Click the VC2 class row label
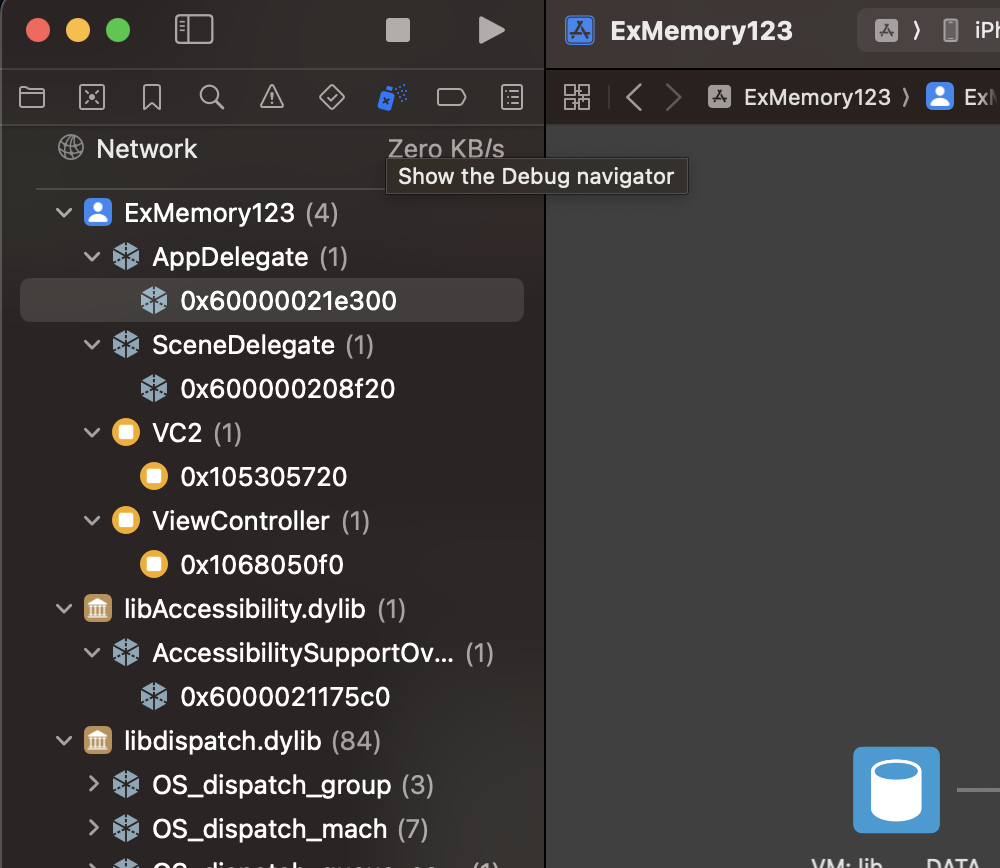 (x=177, y=433)
